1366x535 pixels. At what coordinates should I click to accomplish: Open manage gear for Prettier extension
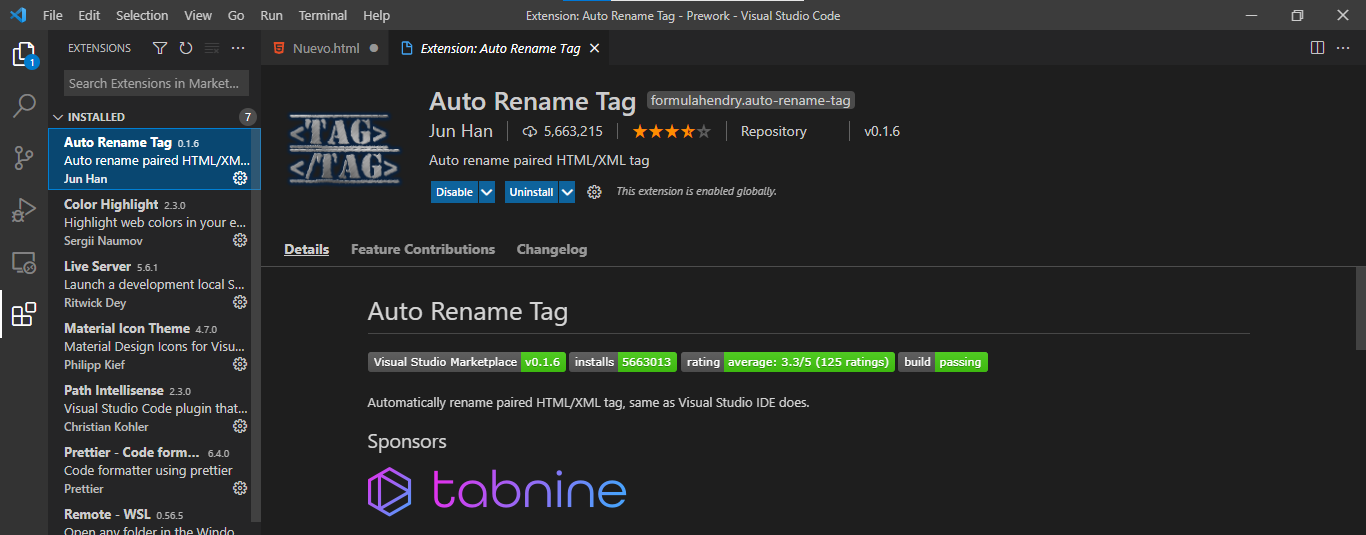pyautogui.click(x=240, y=488)
